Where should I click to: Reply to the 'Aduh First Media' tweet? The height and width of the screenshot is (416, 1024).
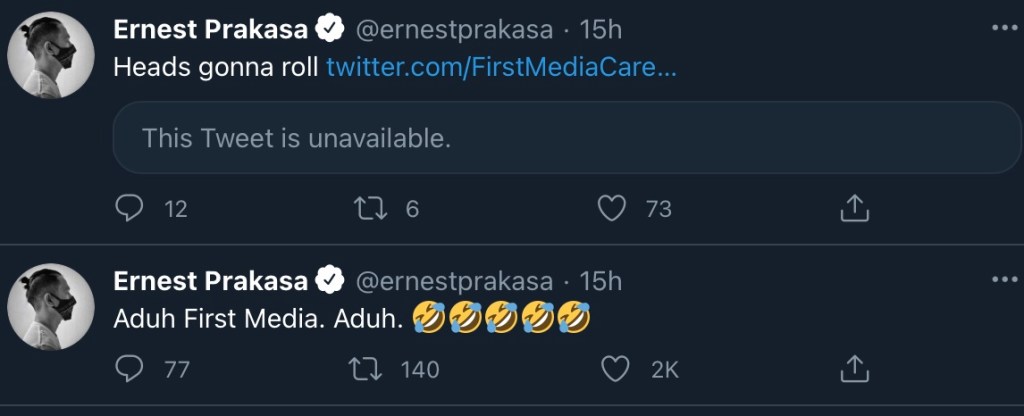tap(130, 369)
